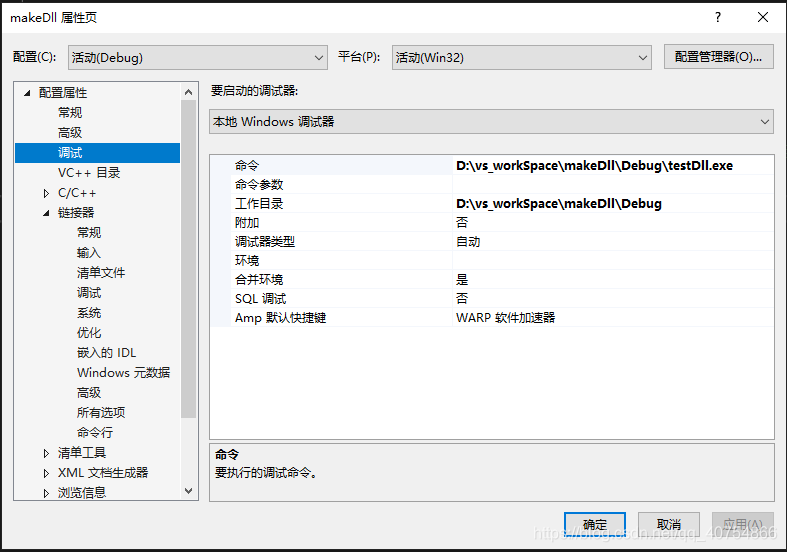
Task: Select 常规 under 链接器
Action: click(x=89, y=233)
